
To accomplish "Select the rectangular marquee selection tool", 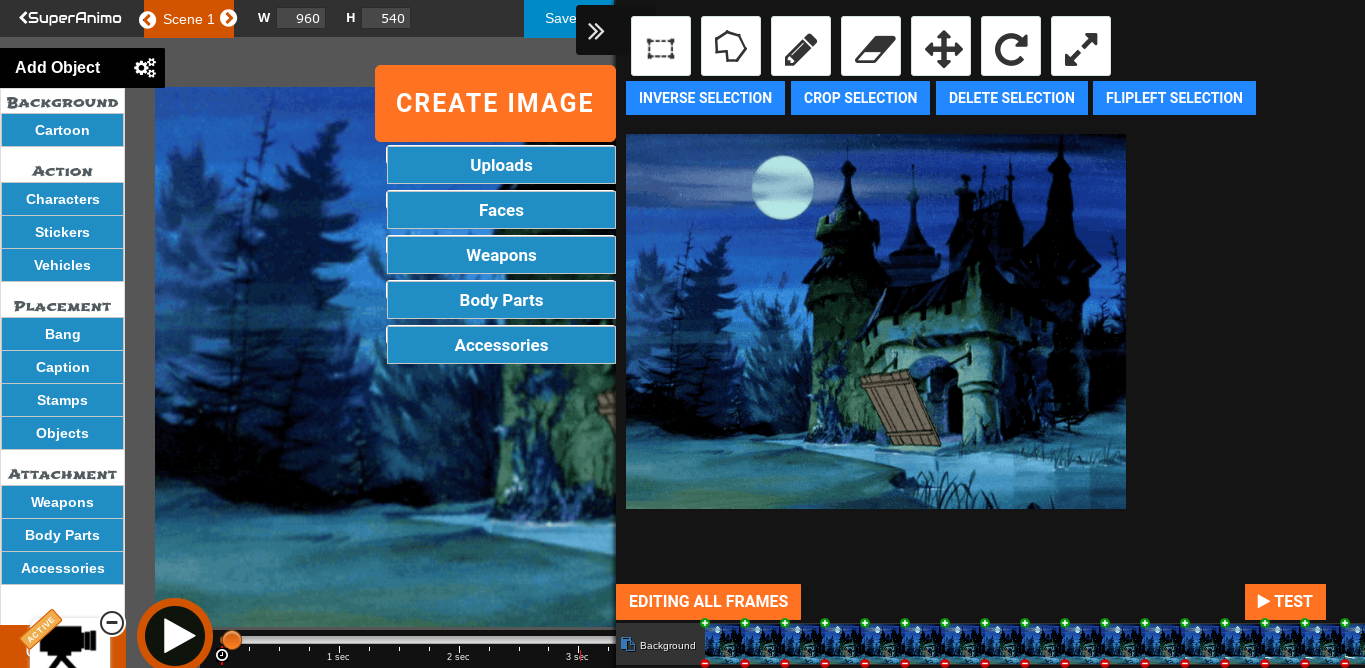I will pos(661,46).
